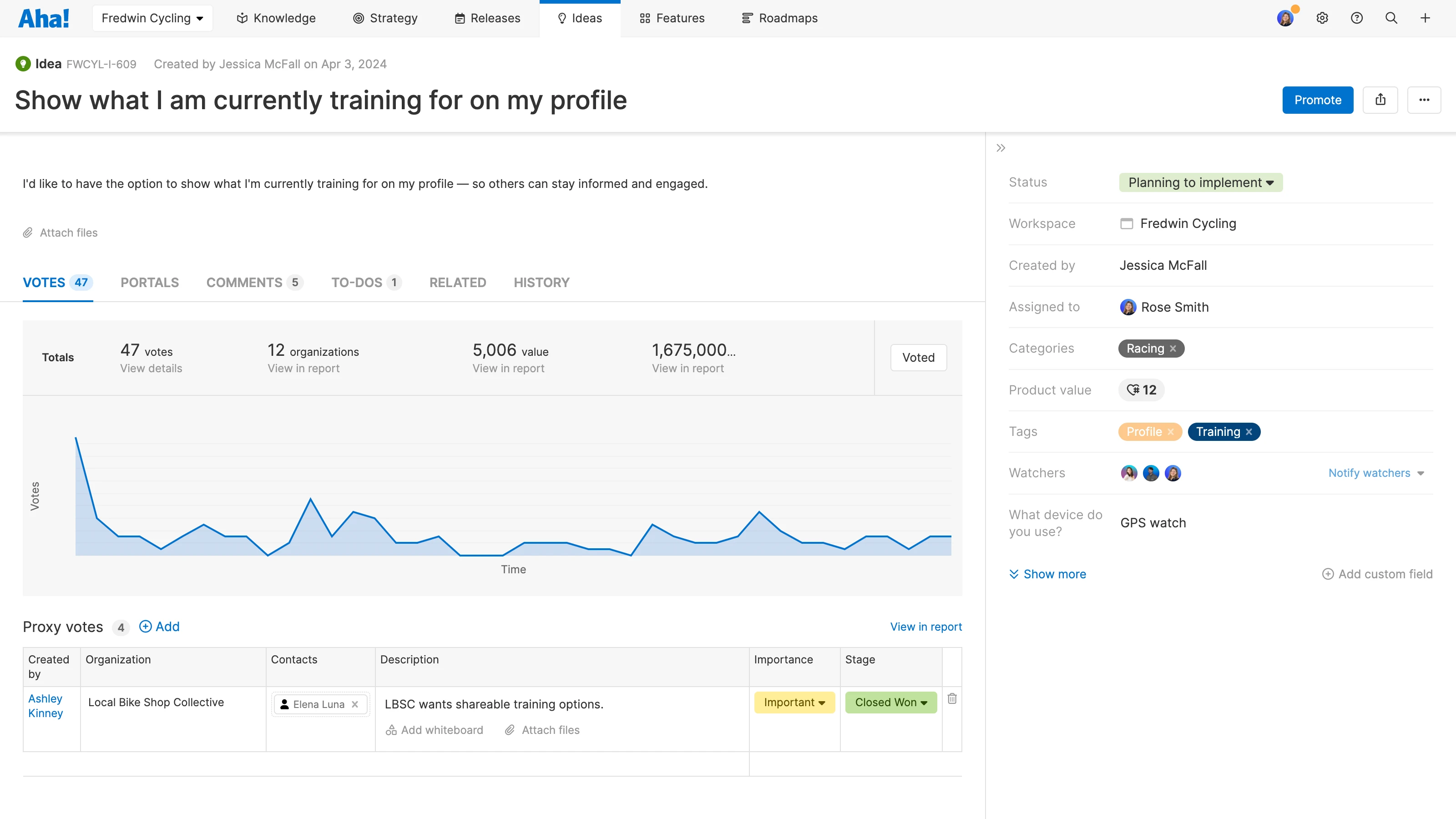
Task: Open the Fredwin Cycling workspace dropdown
Action: click(152, 18)
